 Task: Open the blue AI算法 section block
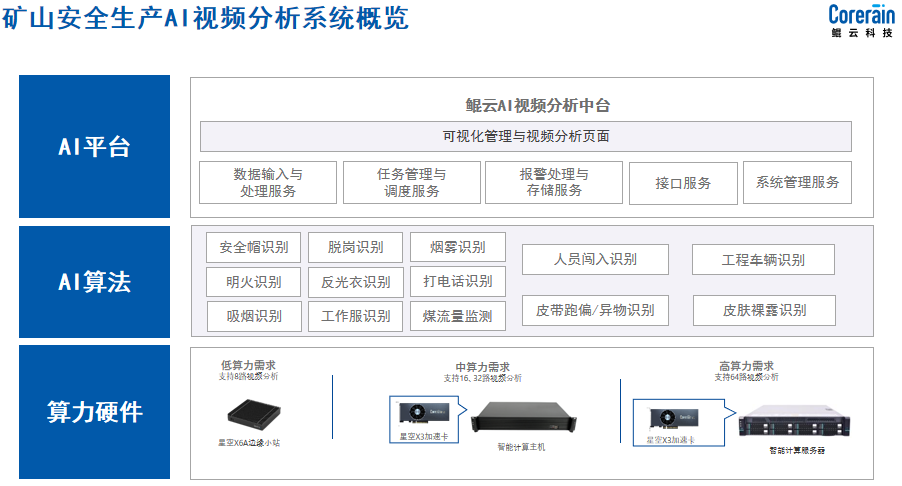coord(94,282)
